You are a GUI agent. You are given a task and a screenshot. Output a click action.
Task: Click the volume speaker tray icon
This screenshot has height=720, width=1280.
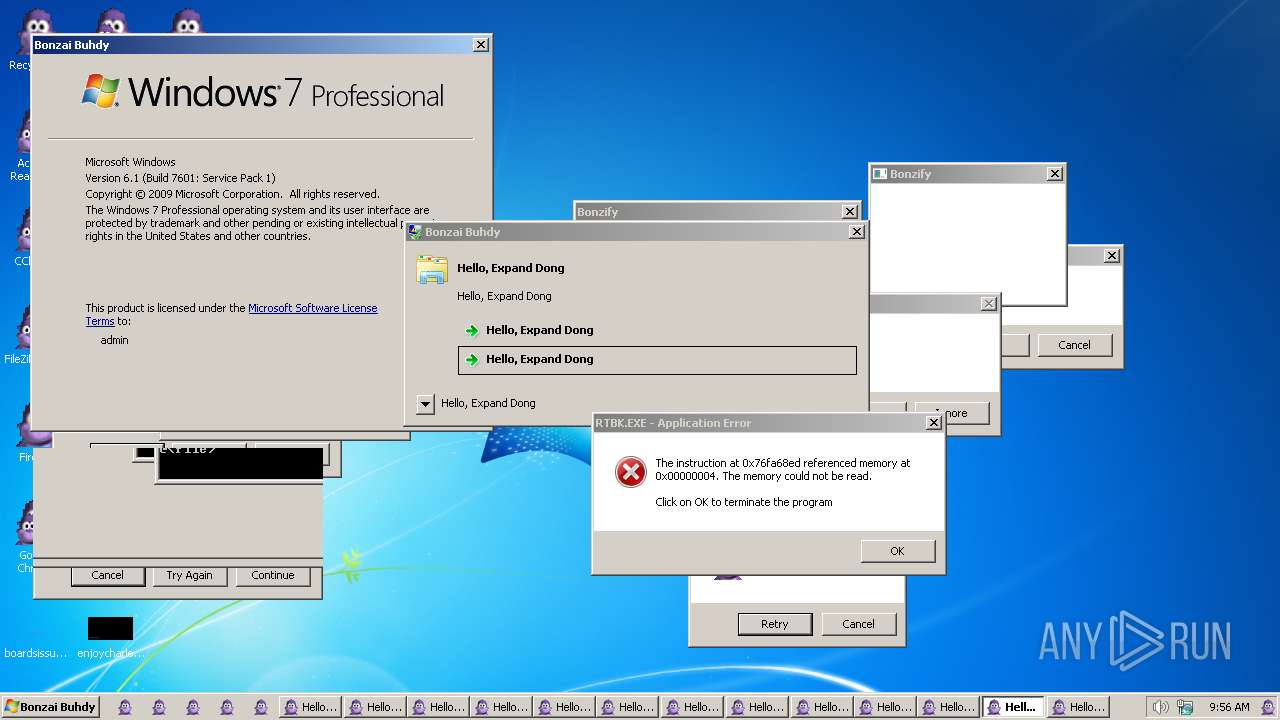tap(1160, 707)
